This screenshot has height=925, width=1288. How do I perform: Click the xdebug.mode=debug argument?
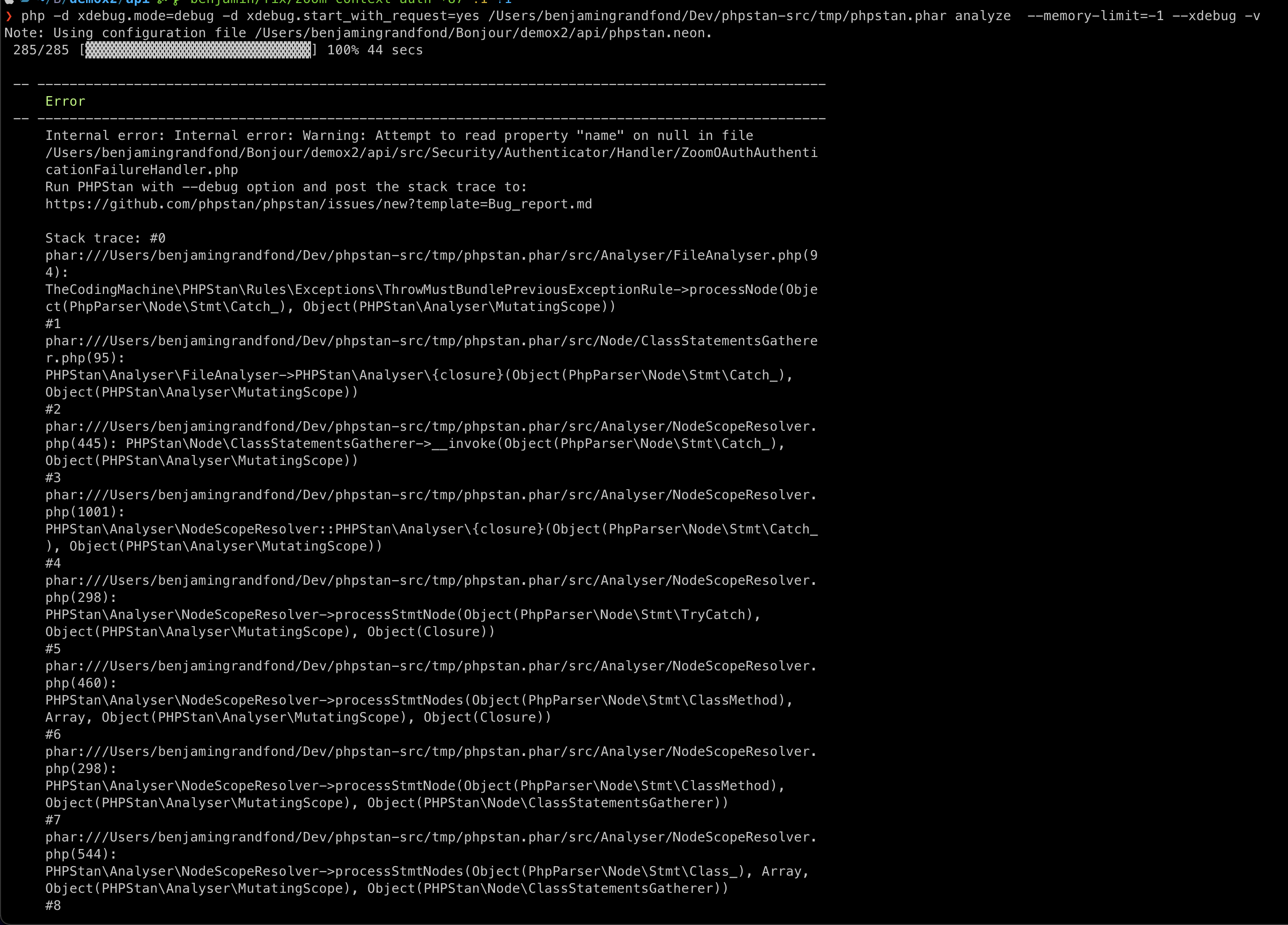coord(145,16)
